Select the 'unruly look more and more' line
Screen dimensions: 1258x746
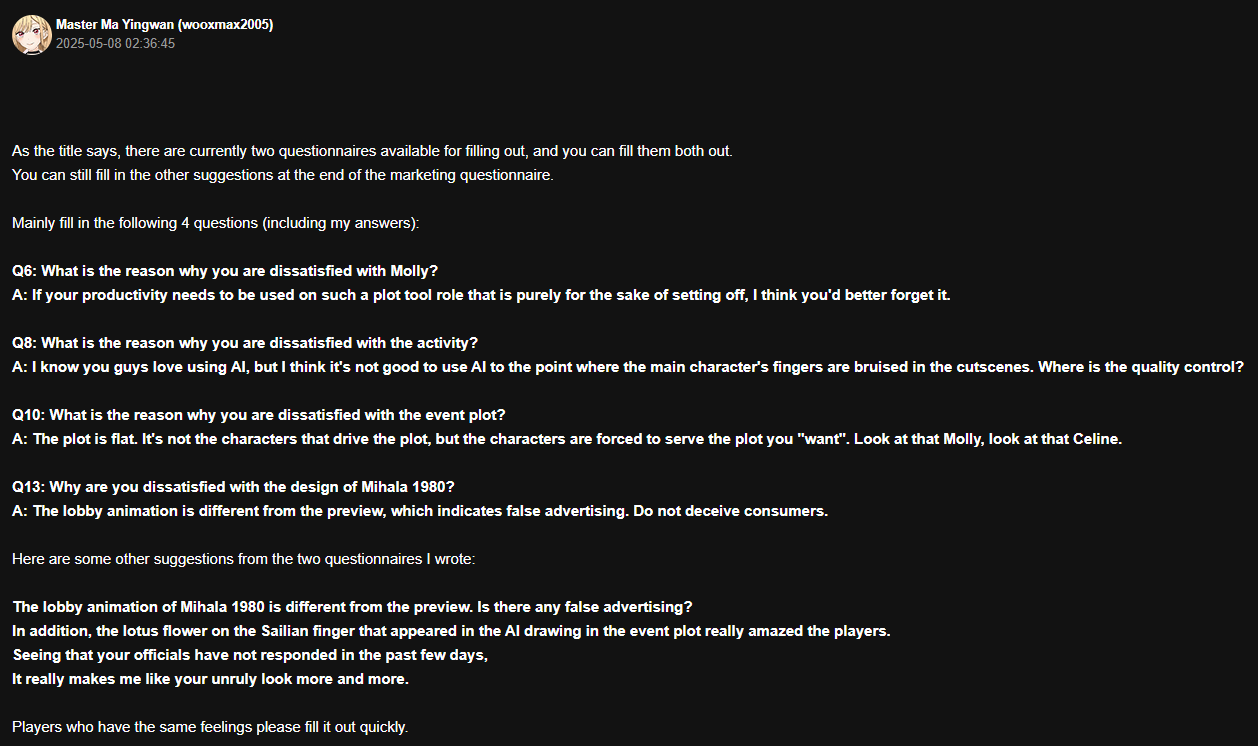211,679
